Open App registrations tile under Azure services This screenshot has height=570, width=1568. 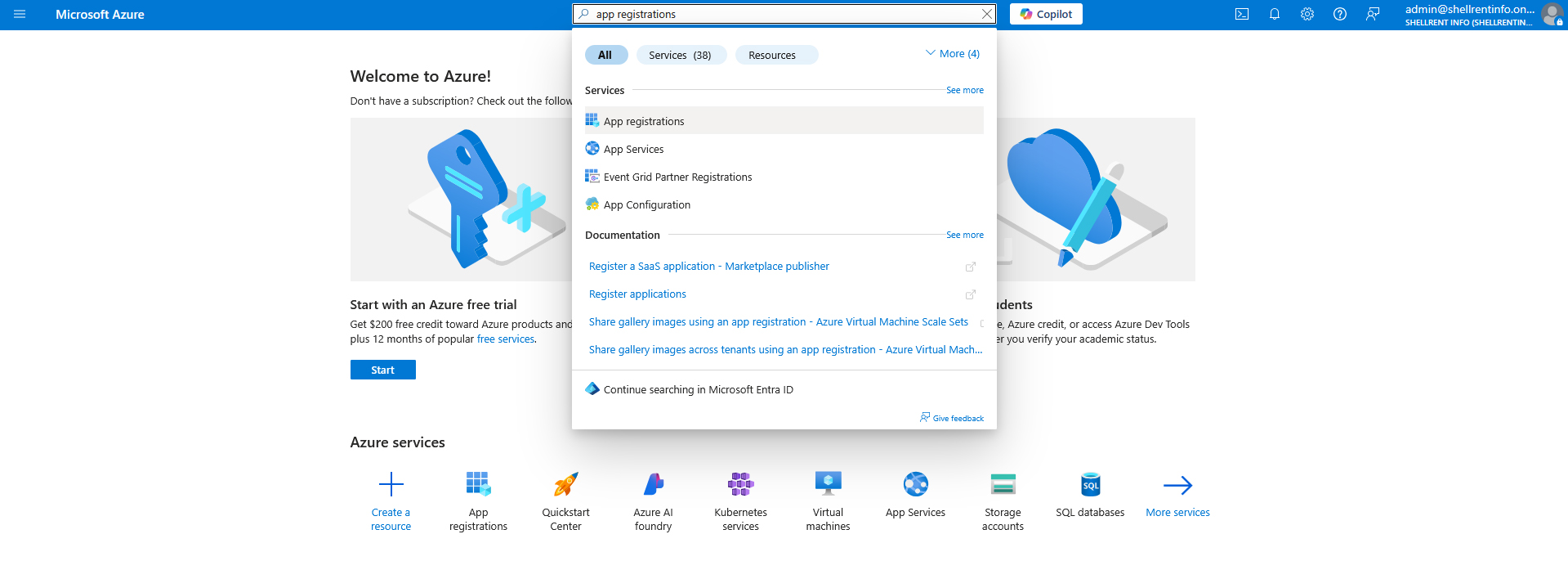[x=478, y=501]
